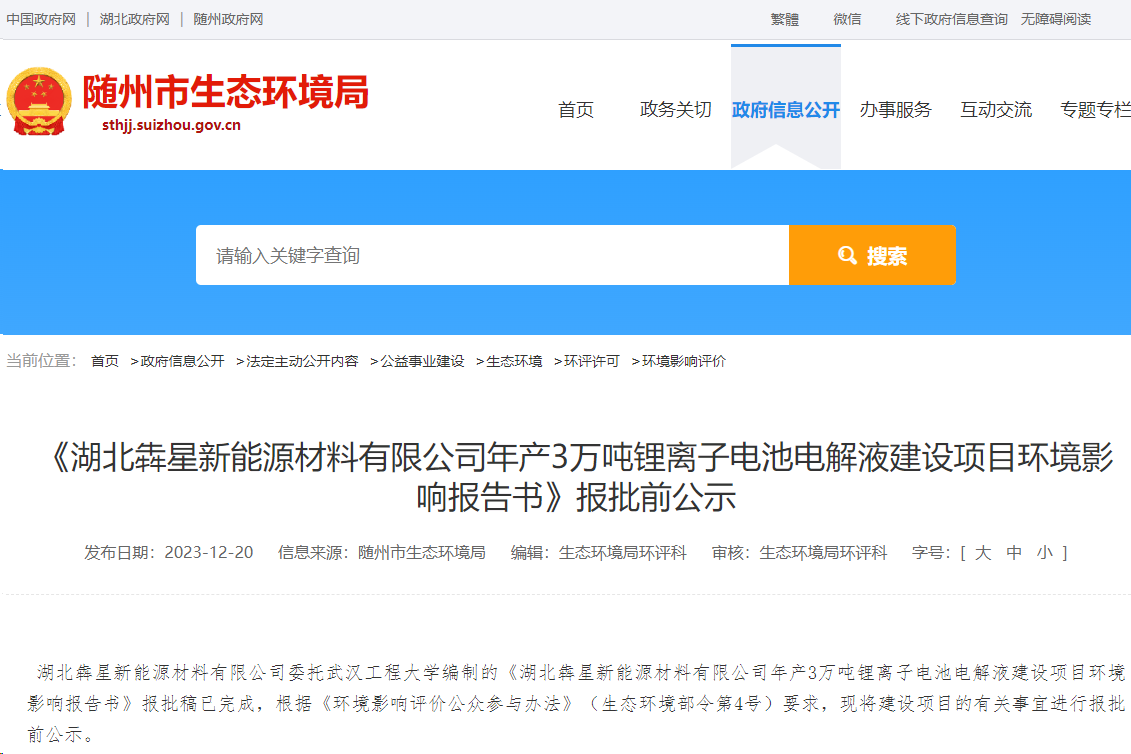Enable 无障碍阅读 accessibility mode
The image size is (1131, 754).
1056,19
